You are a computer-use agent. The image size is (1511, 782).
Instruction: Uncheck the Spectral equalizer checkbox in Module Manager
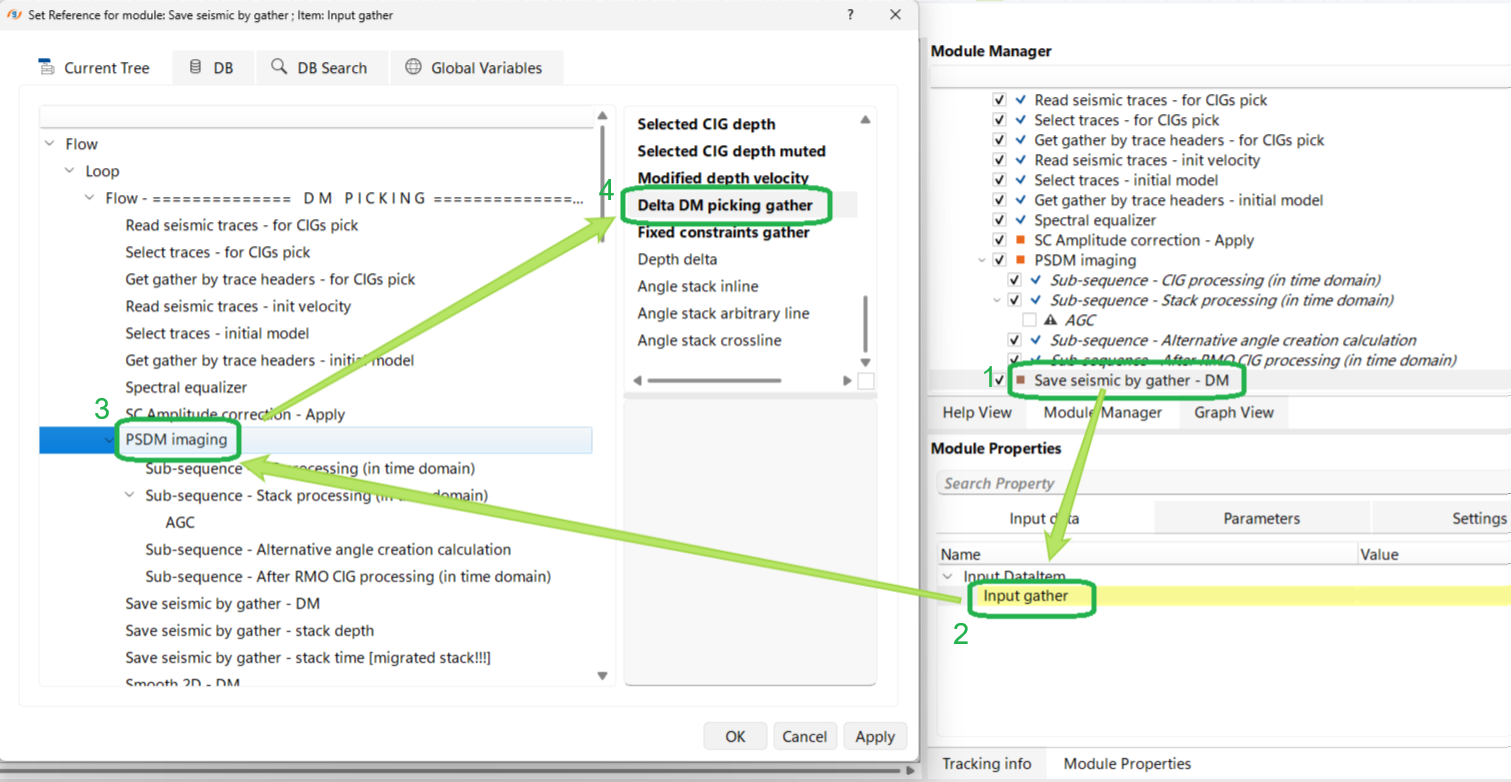pyautogui.click(x=999, y=220)
